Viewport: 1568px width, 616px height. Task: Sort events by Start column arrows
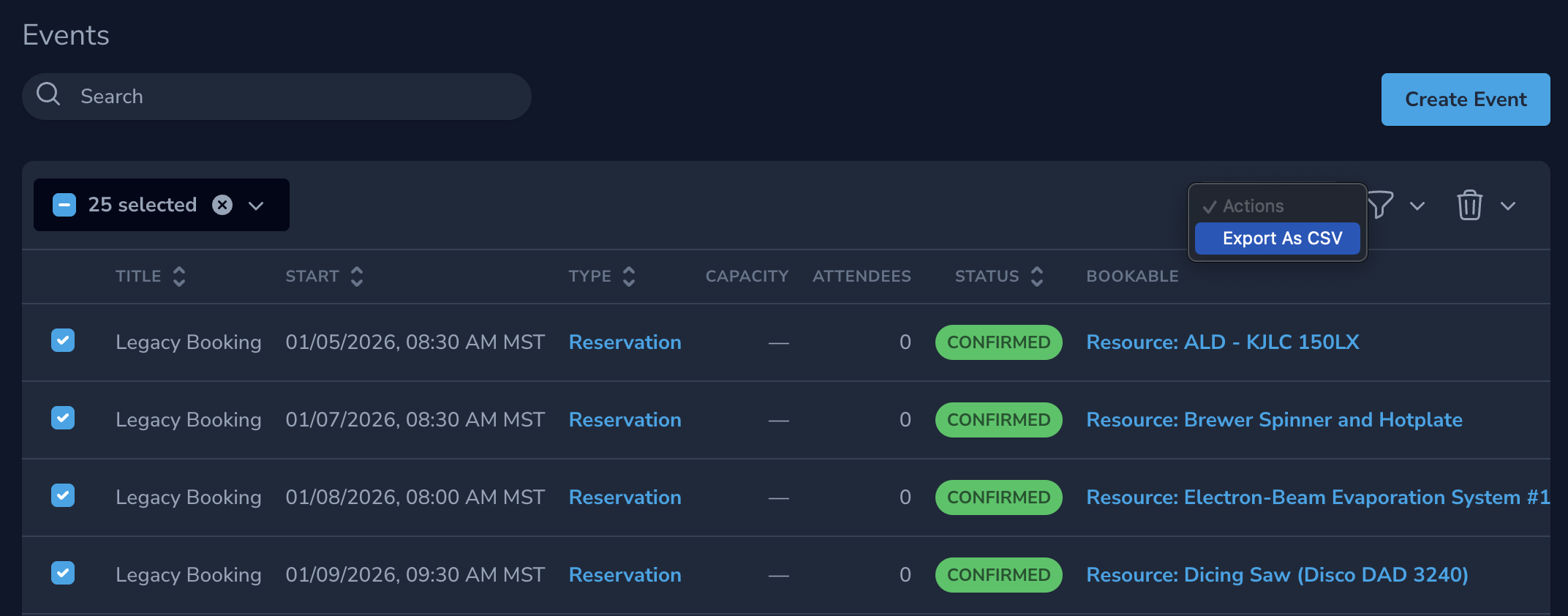pyautogui.click(x=357, y=277)
